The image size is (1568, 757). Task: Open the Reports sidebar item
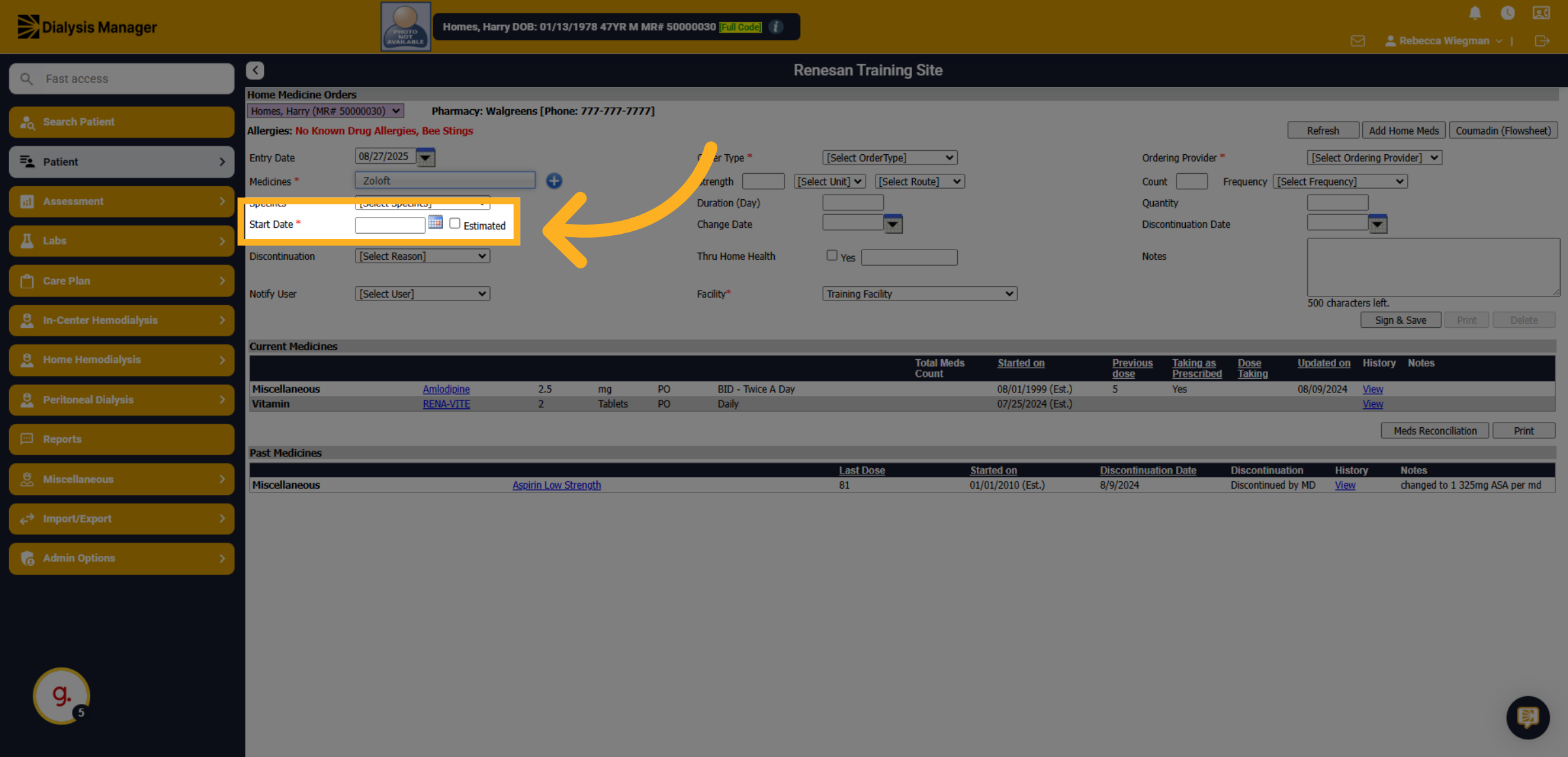[x=122, y=440]
